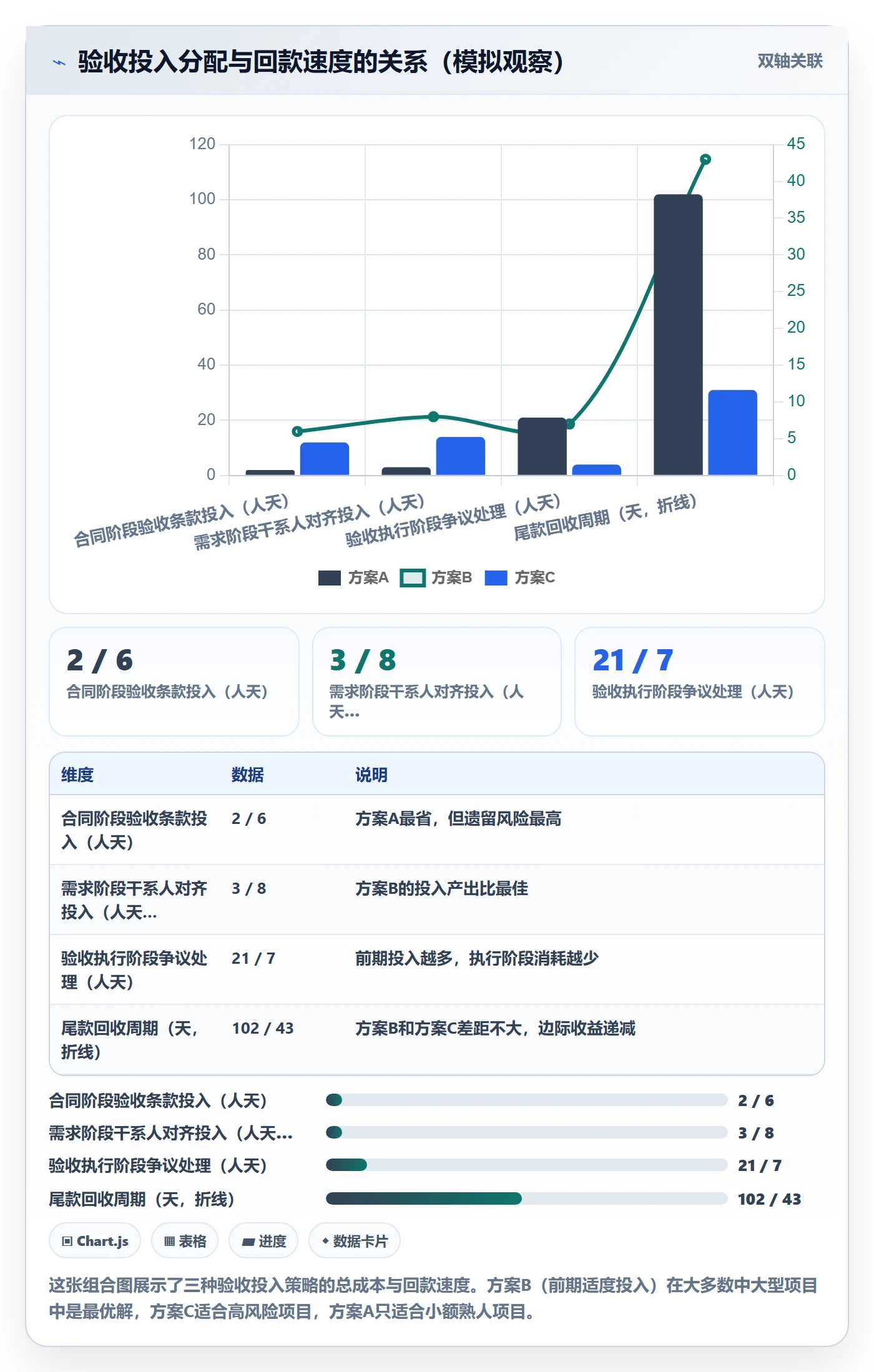Image resolution: width=874 pixels, height=1372 pixels.
Task: Click the tall 方案A bar for 尾款回收周期
Action: click(678, 335)
